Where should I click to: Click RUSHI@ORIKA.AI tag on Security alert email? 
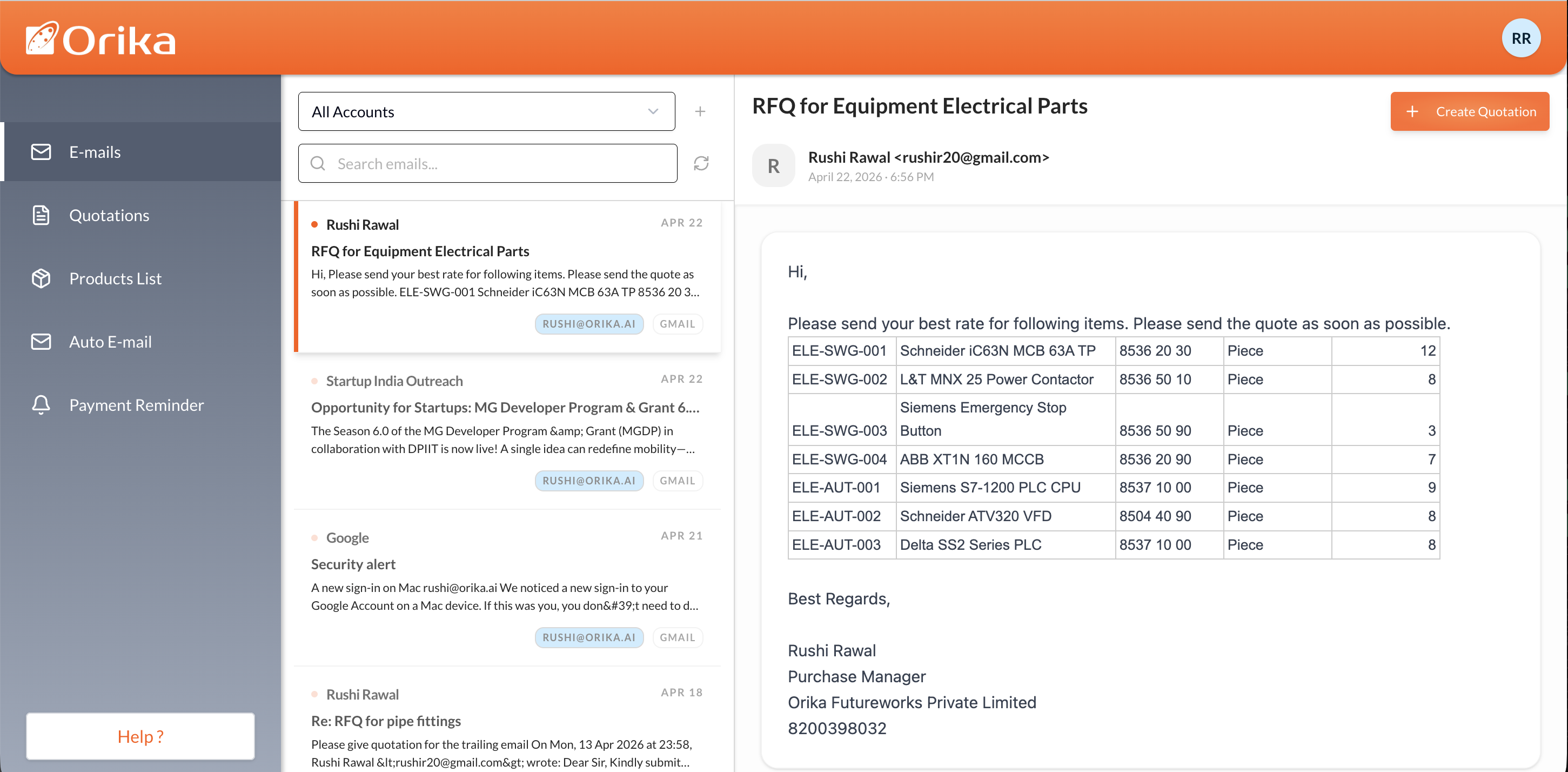click(x=588, y=637)
